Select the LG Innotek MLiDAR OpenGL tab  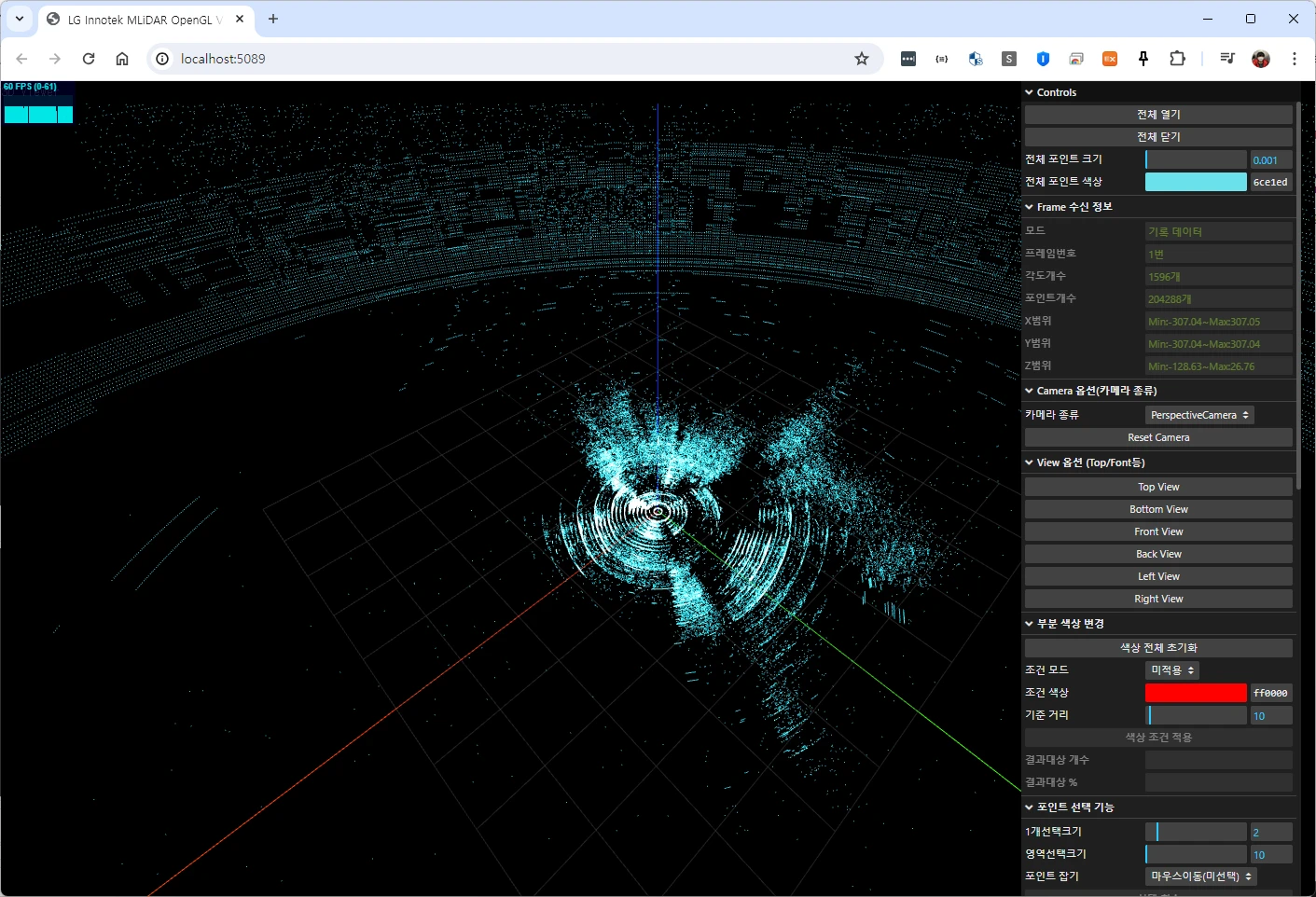point(145,20)
